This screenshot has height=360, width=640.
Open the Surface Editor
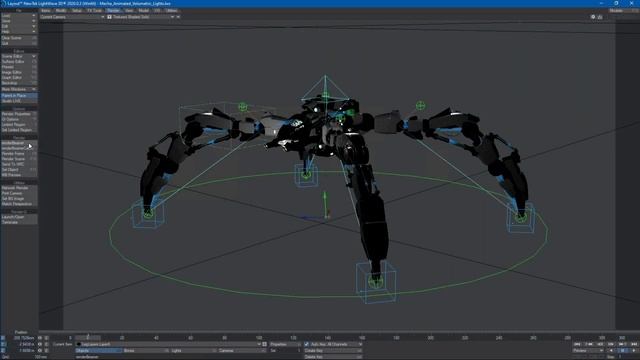click(x=19, y=62)
